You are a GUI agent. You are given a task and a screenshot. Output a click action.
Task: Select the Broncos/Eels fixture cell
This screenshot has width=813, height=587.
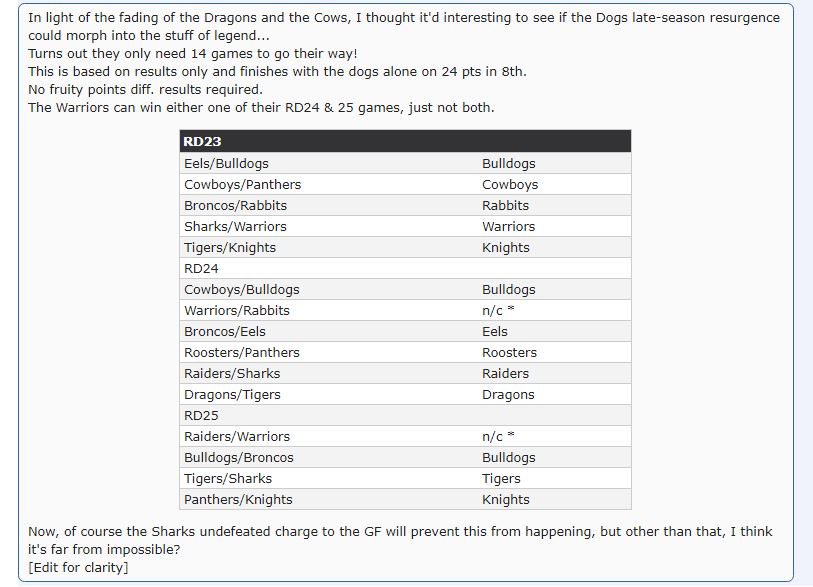[225, 331]
